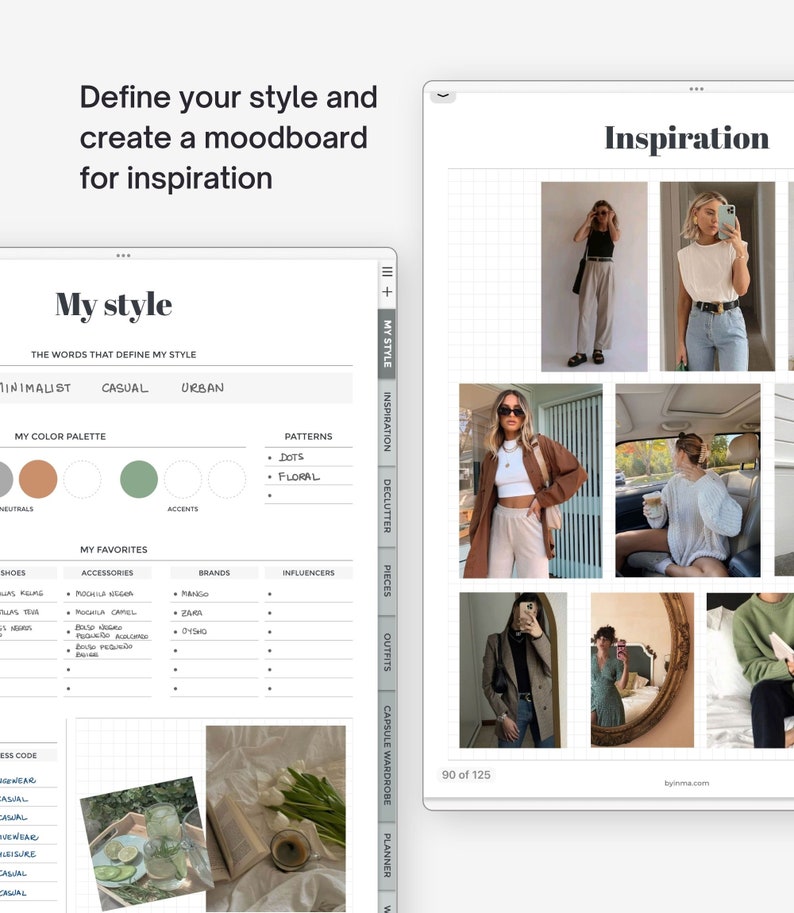Select photo of person in green sweater reading
The image size is (794, 913).
coord(750,670)
